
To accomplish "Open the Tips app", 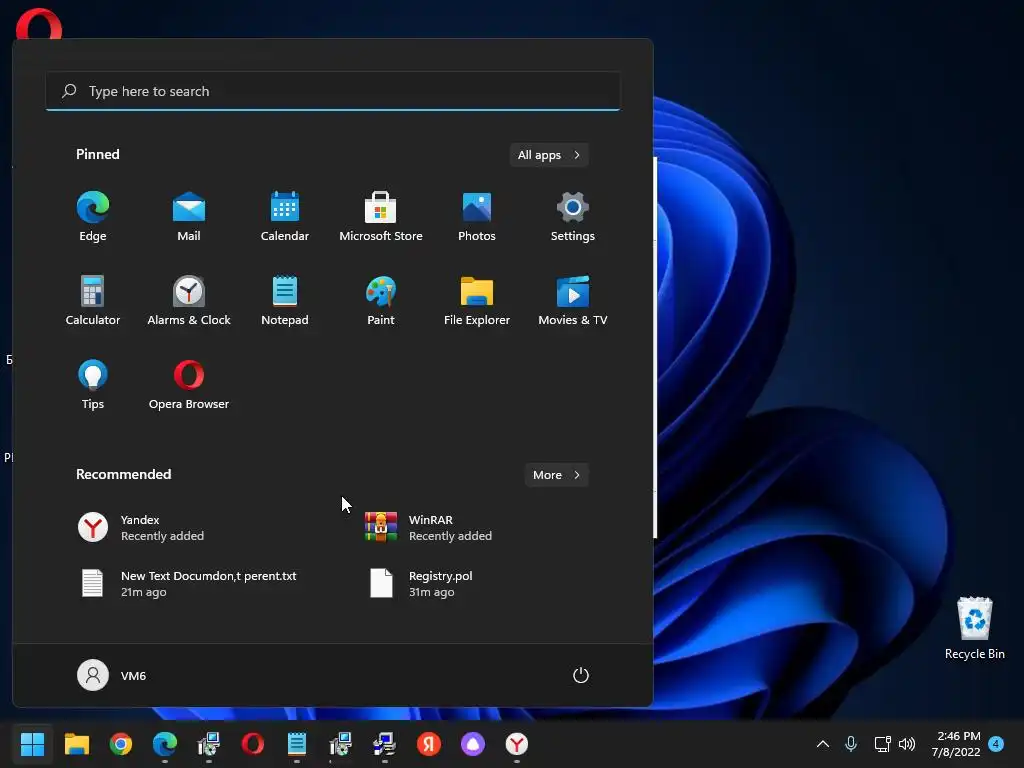I will (x=93, y=385).
